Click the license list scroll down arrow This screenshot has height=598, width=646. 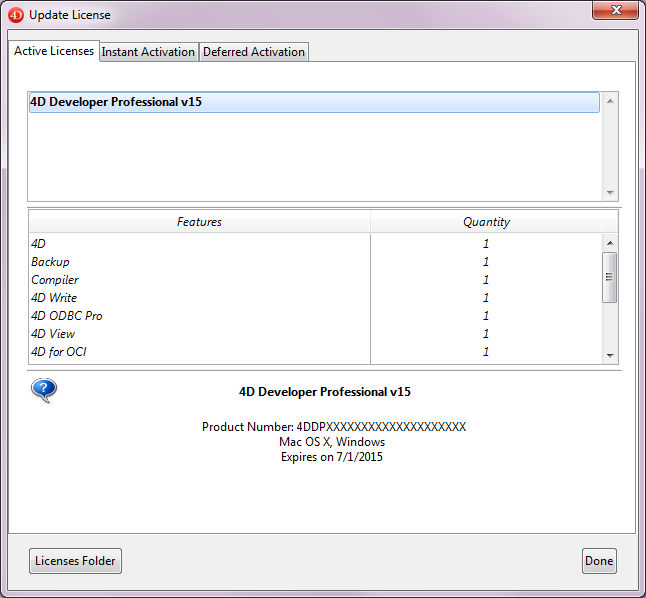click(x=611, y=193)
